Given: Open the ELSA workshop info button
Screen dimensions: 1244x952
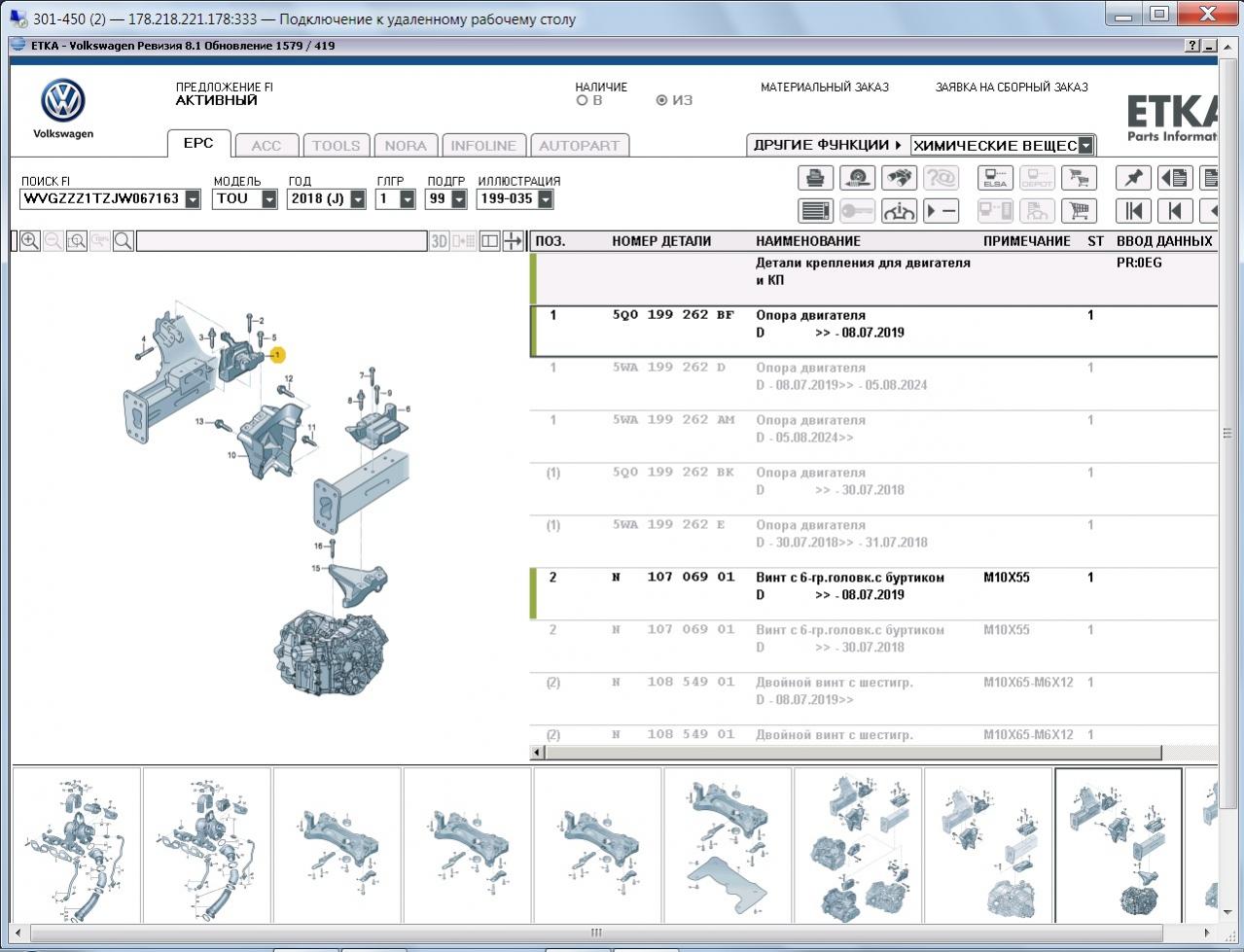Looking at the screenshot, I should click(x=995, y=178).
